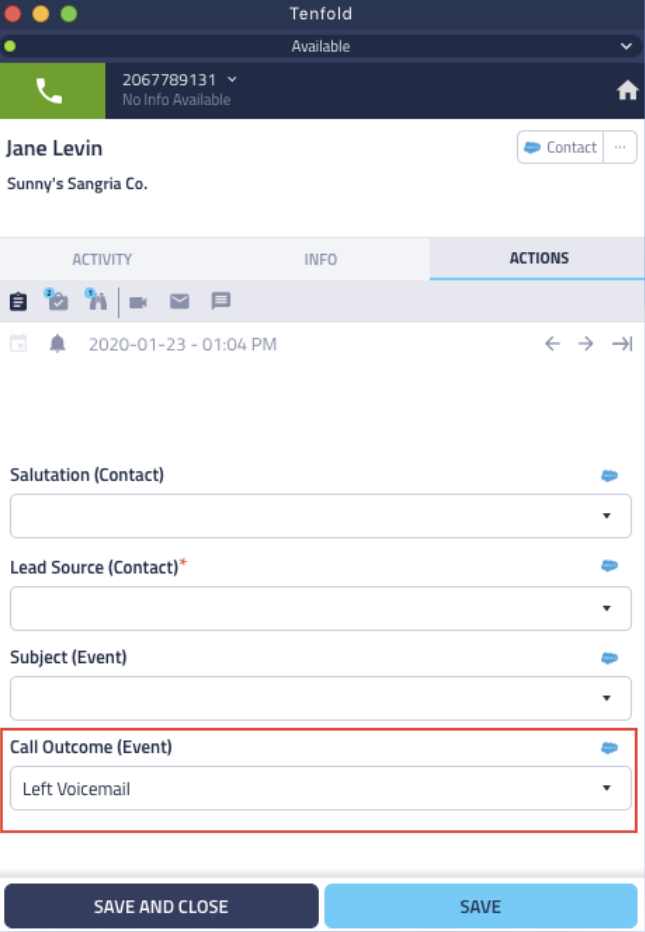Click the email envelope icon
The height and width of the screenshot is (932, 645).
click(179, 301)
